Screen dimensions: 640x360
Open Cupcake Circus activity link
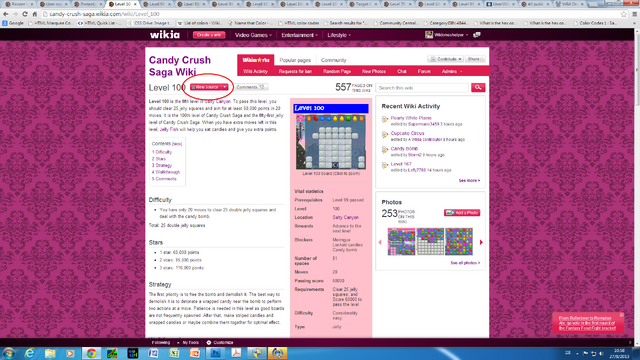click(407, 133)
